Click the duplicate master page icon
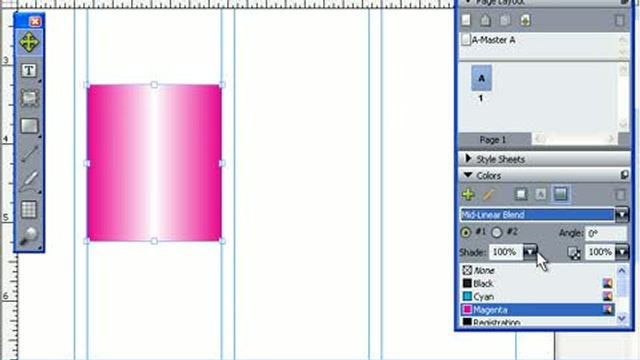 tap(505, 20)
